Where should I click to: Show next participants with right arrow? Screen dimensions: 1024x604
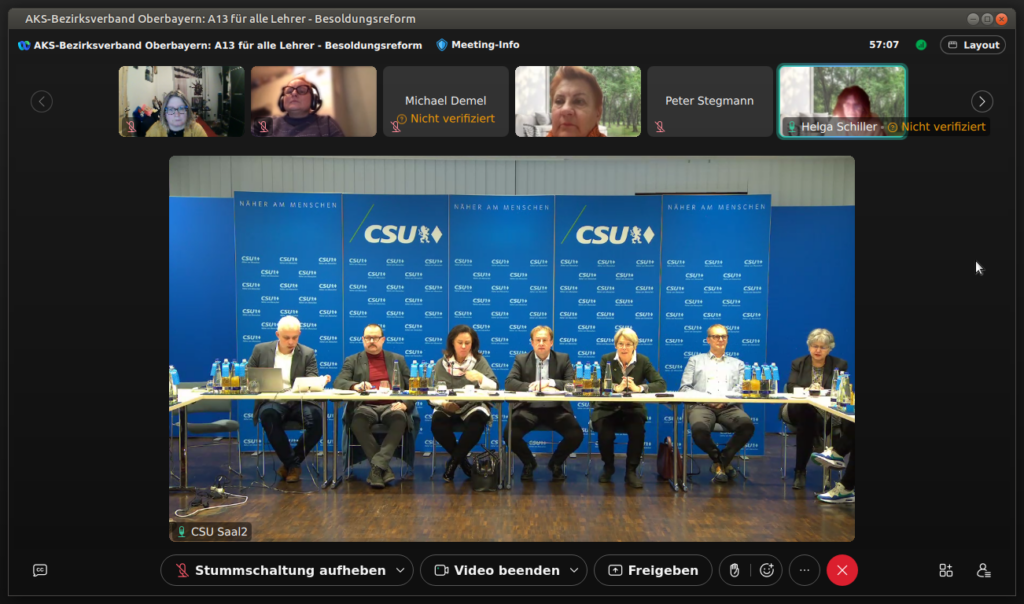coord(982,101)
